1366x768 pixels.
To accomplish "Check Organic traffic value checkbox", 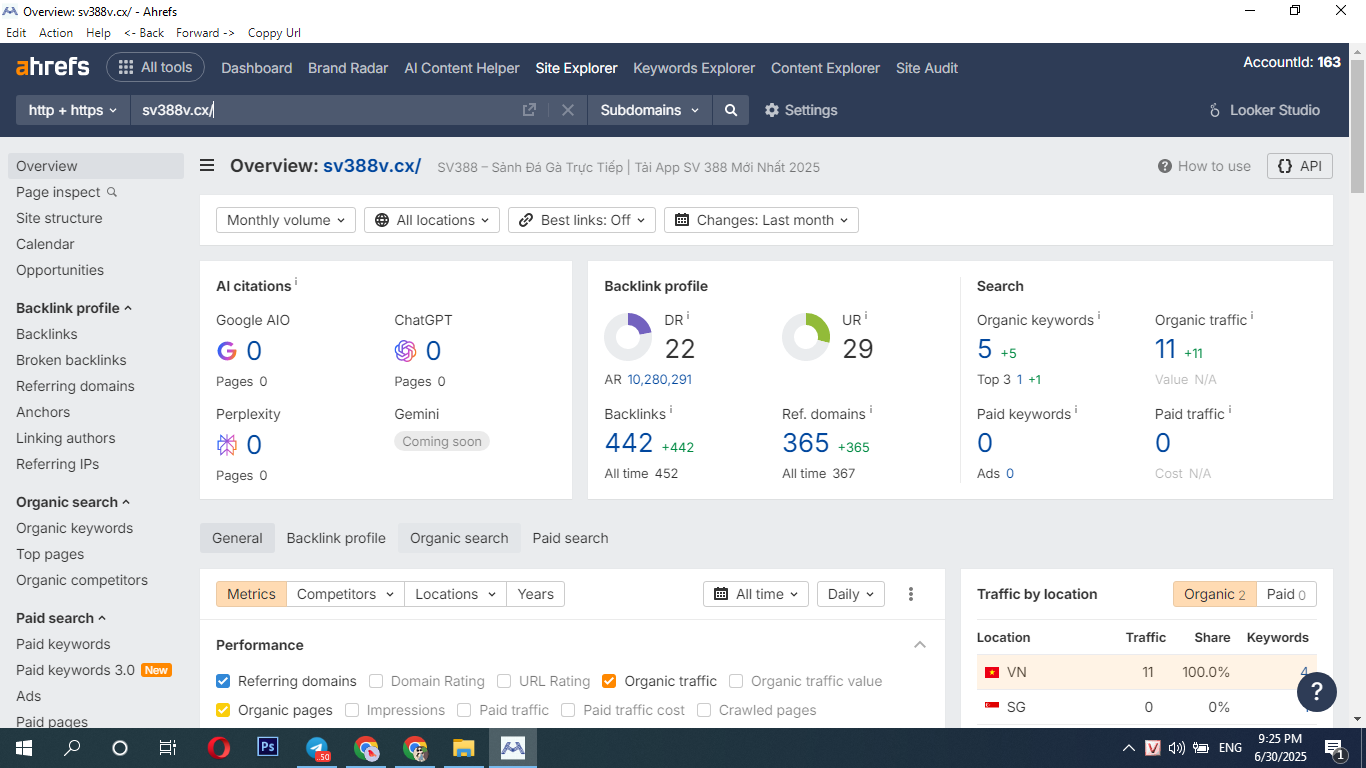I will (736, 681).
